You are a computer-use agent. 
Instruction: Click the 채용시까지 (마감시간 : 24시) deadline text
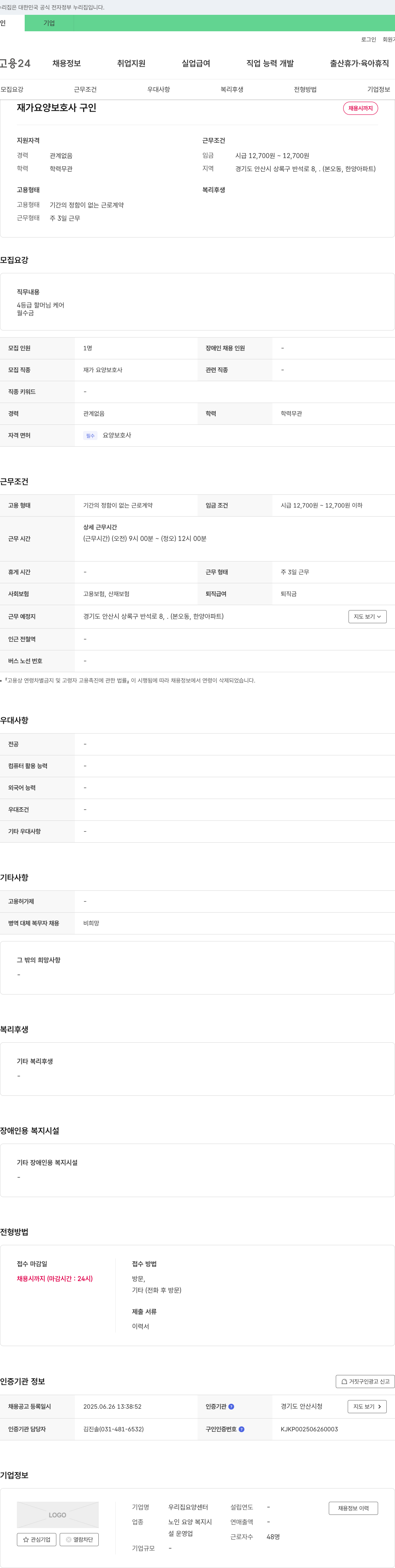click(55, 1279)
